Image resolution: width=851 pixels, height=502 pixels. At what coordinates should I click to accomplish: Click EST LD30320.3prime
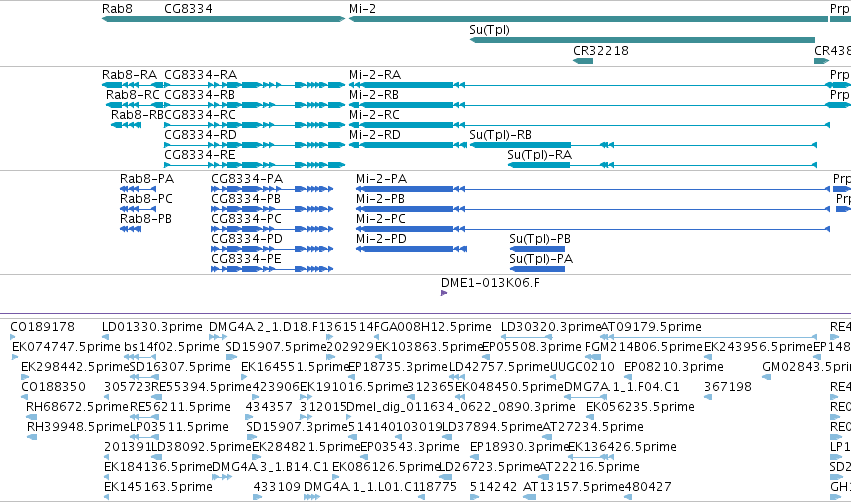point(551,327)
